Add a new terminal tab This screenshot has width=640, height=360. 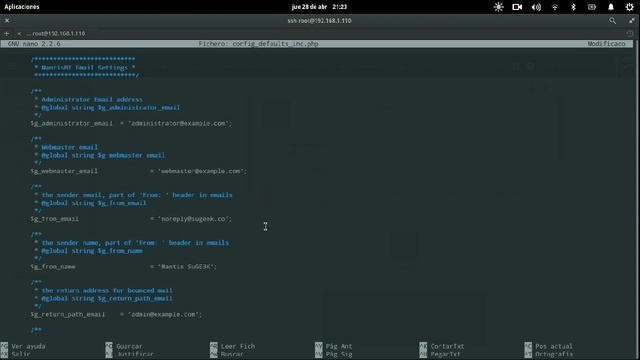point(7,33)
